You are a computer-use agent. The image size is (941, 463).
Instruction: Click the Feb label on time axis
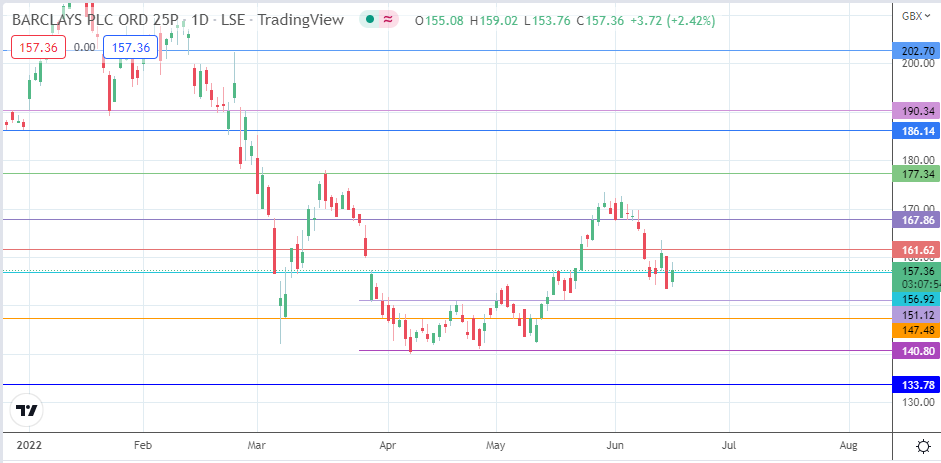tap(143, 445)
